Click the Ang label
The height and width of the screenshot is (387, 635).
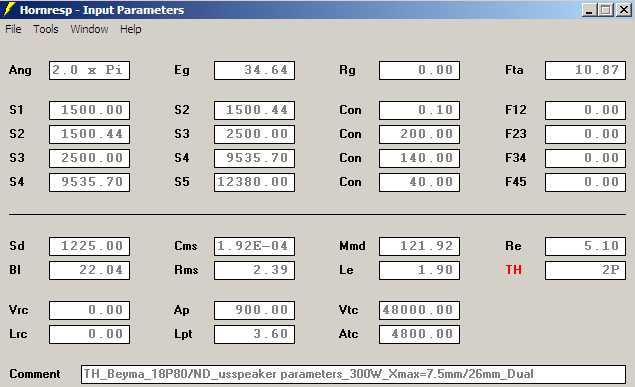[20, 70]
